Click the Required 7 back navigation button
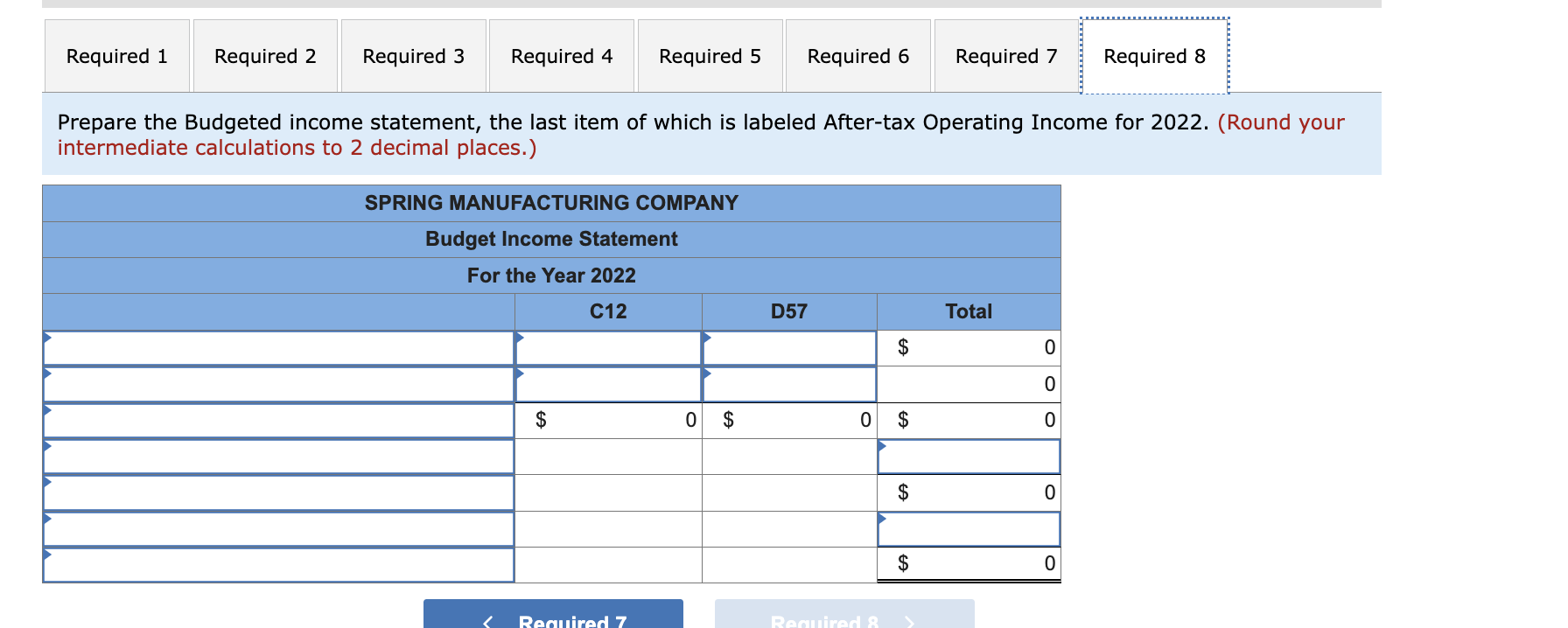The image size is (1568, 628). pos(551,617)
